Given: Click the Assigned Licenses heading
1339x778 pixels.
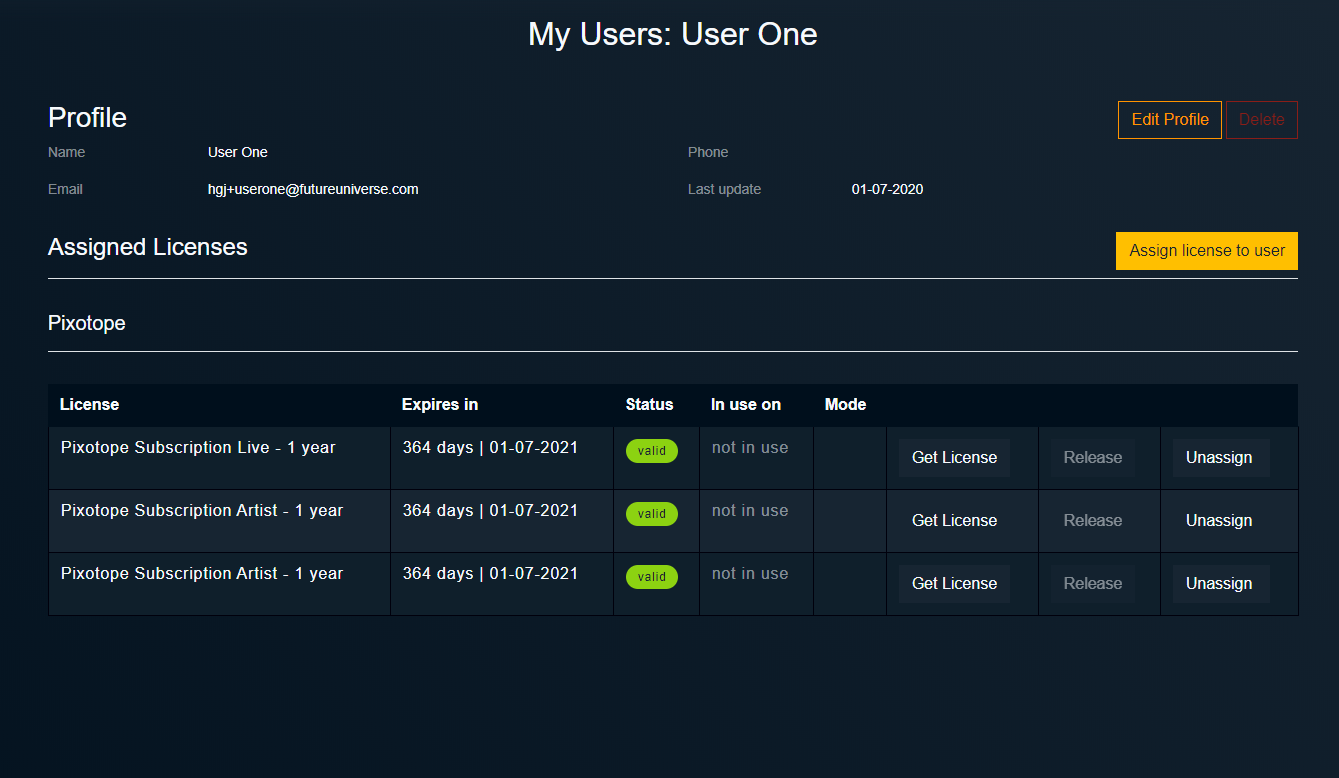Looking at the screenshot, I should coord(148,247).
